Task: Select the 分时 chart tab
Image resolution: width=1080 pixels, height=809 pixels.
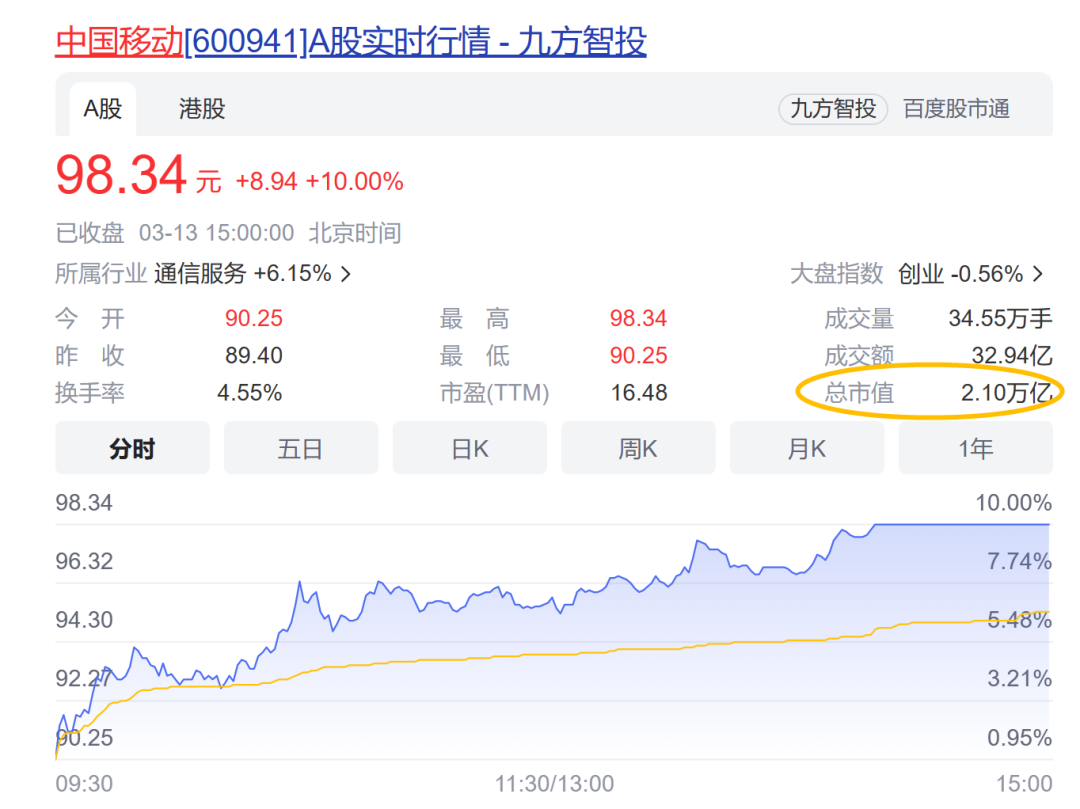Action: tap(132, 448)
